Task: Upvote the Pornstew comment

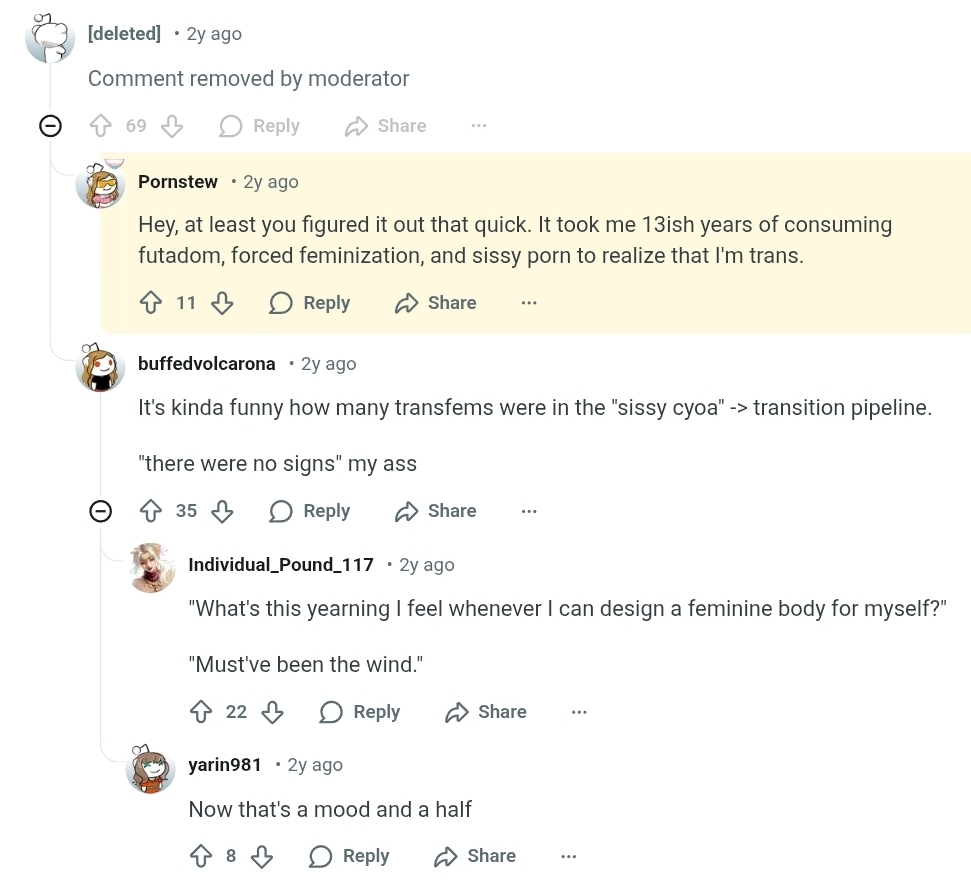Action: coord(151,303)
